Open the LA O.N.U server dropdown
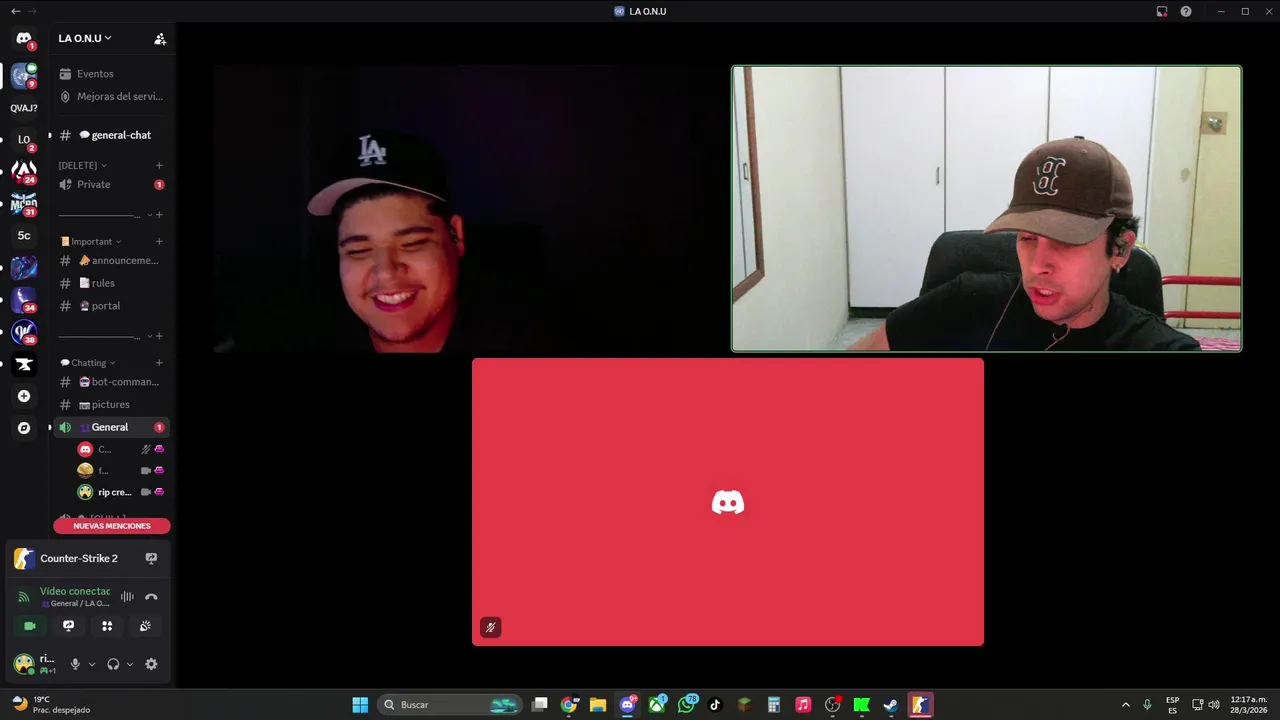The height and width of the screenshot is (720, 1280). point(85,38)
